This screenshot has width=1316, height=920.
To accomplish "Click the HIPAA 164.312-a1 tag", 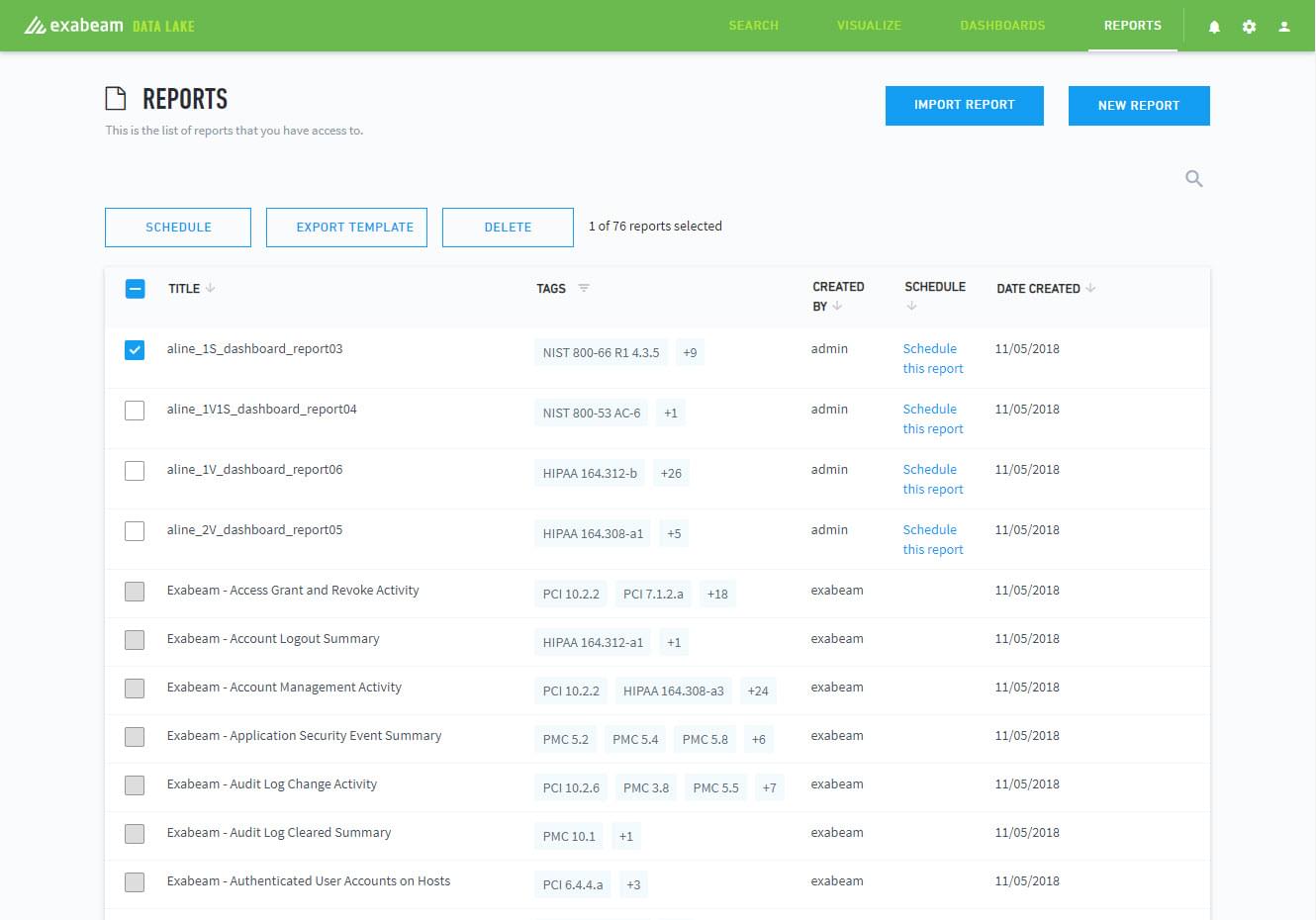I will click(x=593, y=642).
